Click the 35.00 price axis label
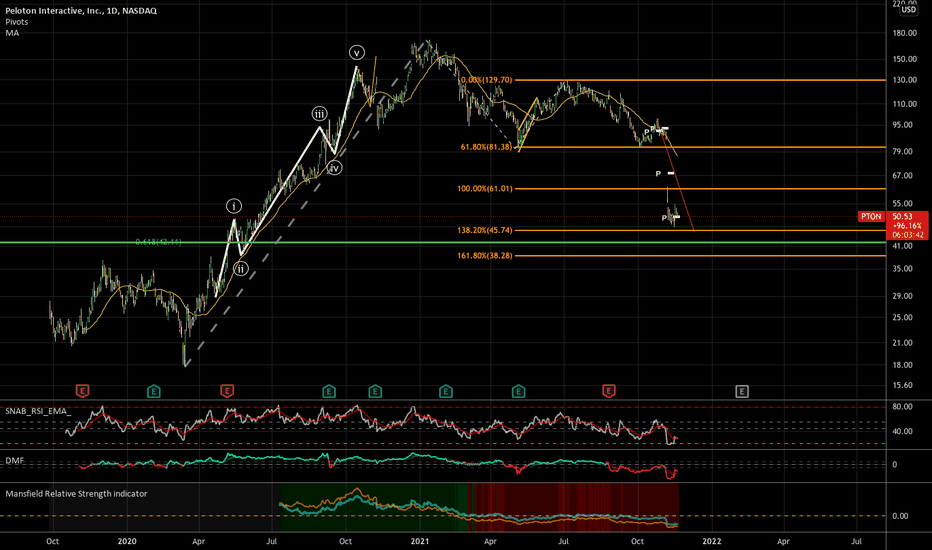The width and height of the screenshot is (932, 550). click(x=902, y=269)
